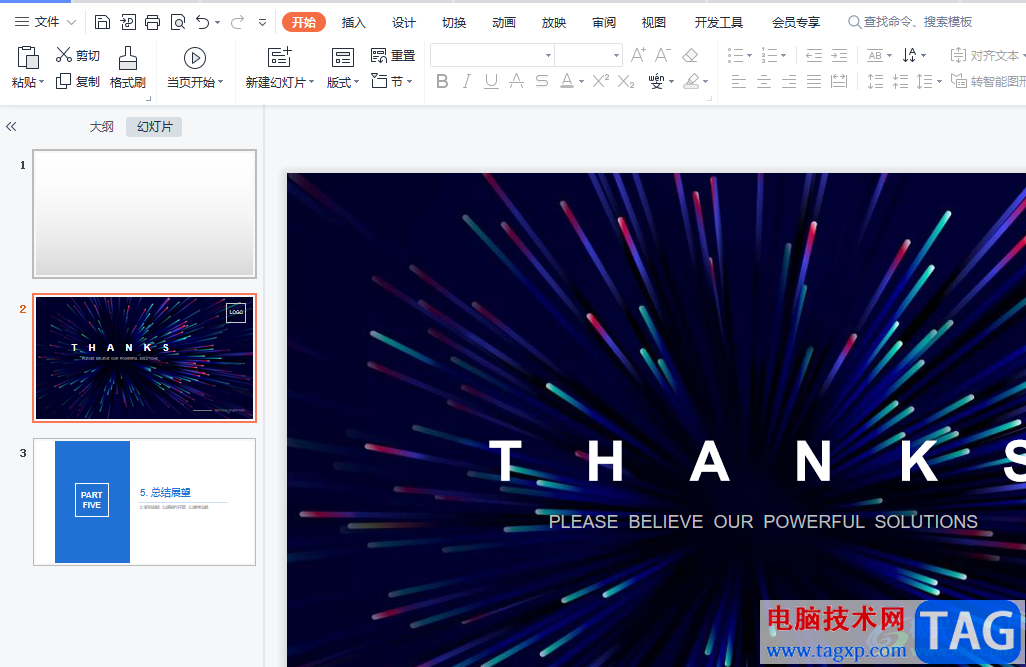Click the Start (开始) ribbon tab
The image size is (1026, 667).
[x=304, y=22]
